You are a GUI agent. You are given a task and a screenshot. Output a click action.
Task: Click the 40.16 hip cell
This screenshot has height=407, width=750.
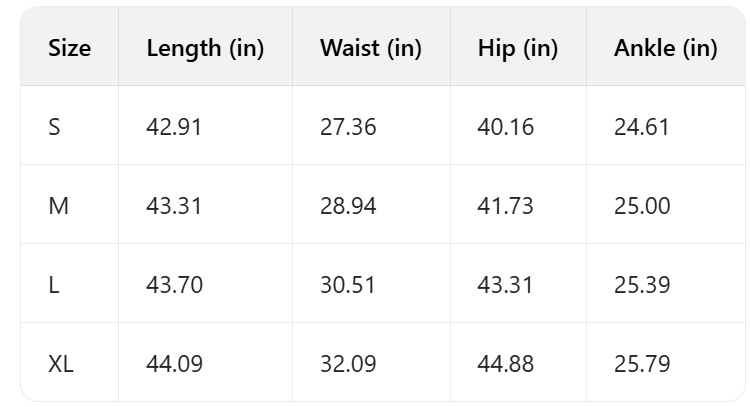tap(506, 127)
